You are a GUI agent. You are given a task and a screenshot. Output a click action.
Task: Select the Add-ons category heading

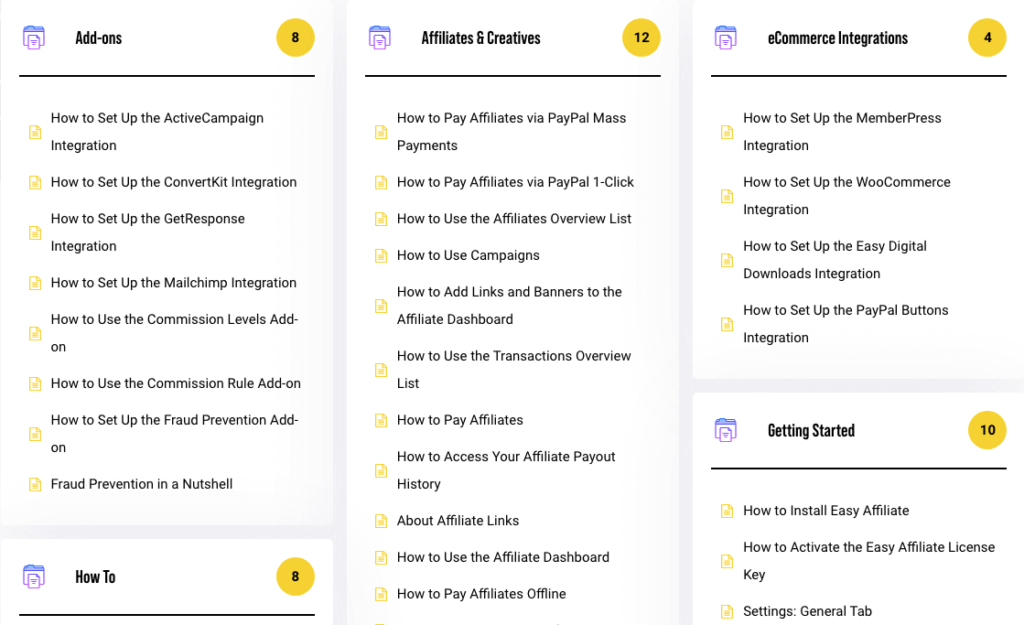coord(98,37)
